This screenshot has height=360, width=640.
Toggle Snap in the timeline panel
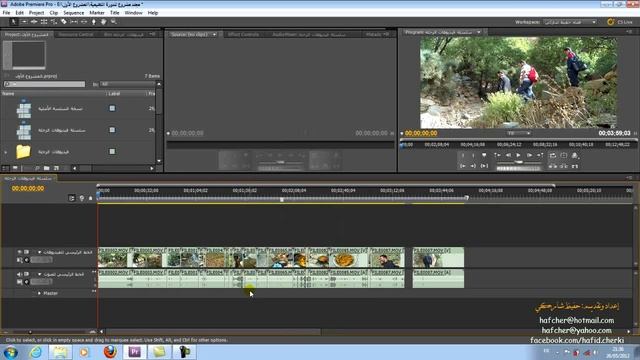point(72,198)
